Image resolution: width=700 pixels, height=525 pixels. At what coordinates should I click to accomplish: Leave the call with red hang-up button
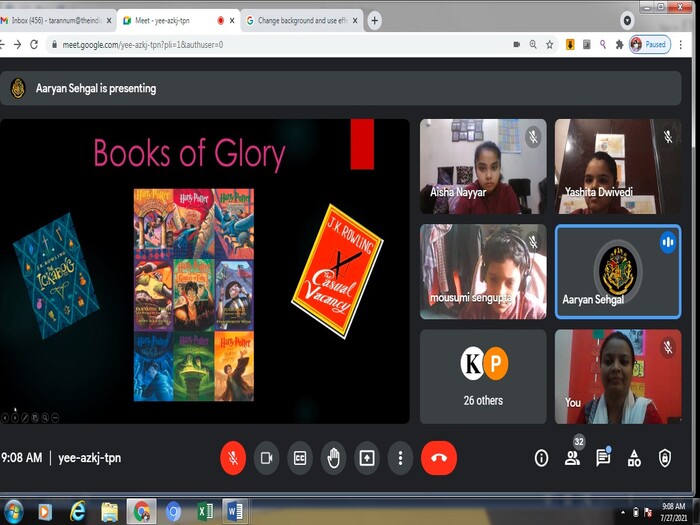[439, 458]
